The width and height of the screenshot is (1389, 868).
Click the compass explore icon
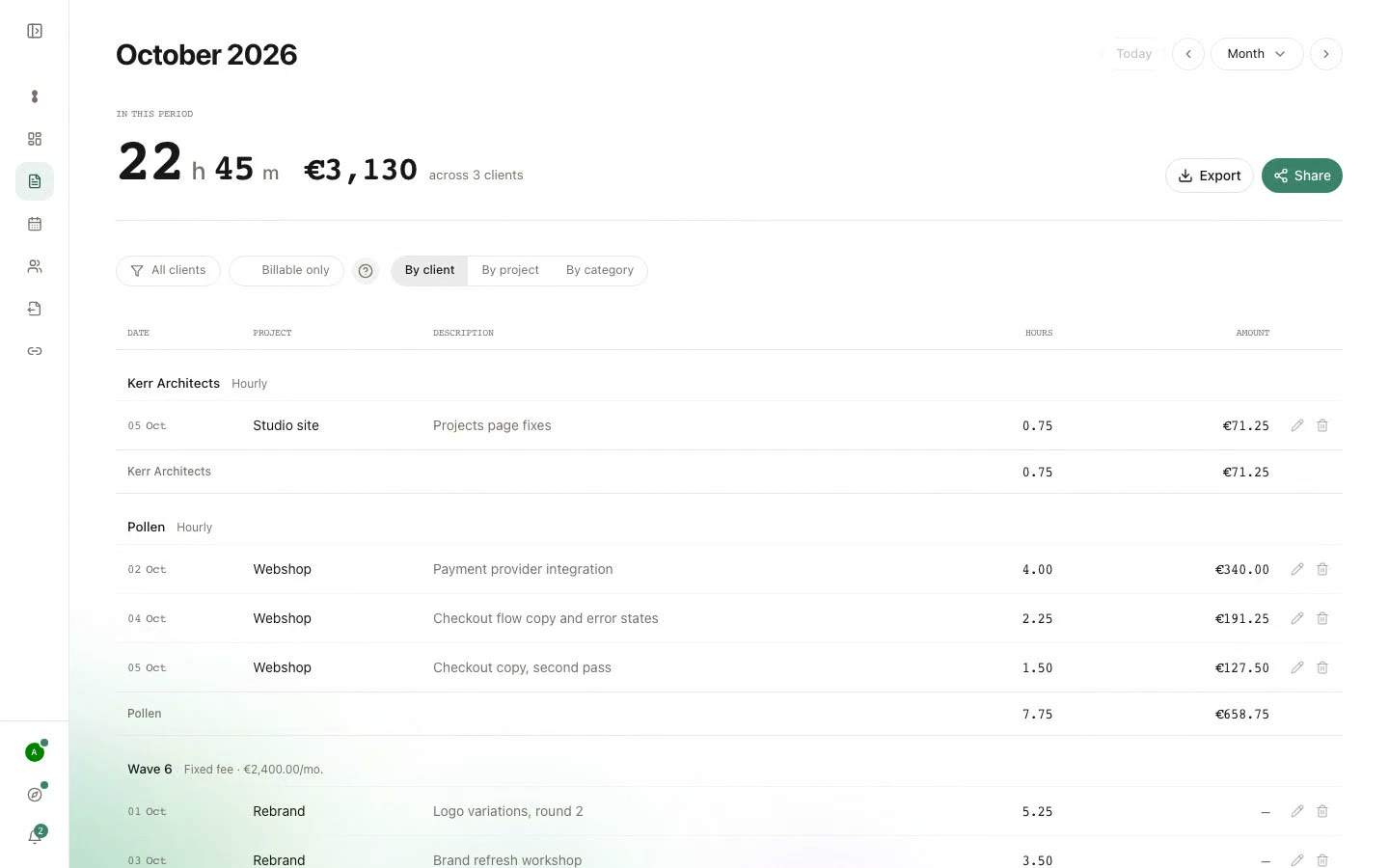pyautogui.click(x=35, y=795)
